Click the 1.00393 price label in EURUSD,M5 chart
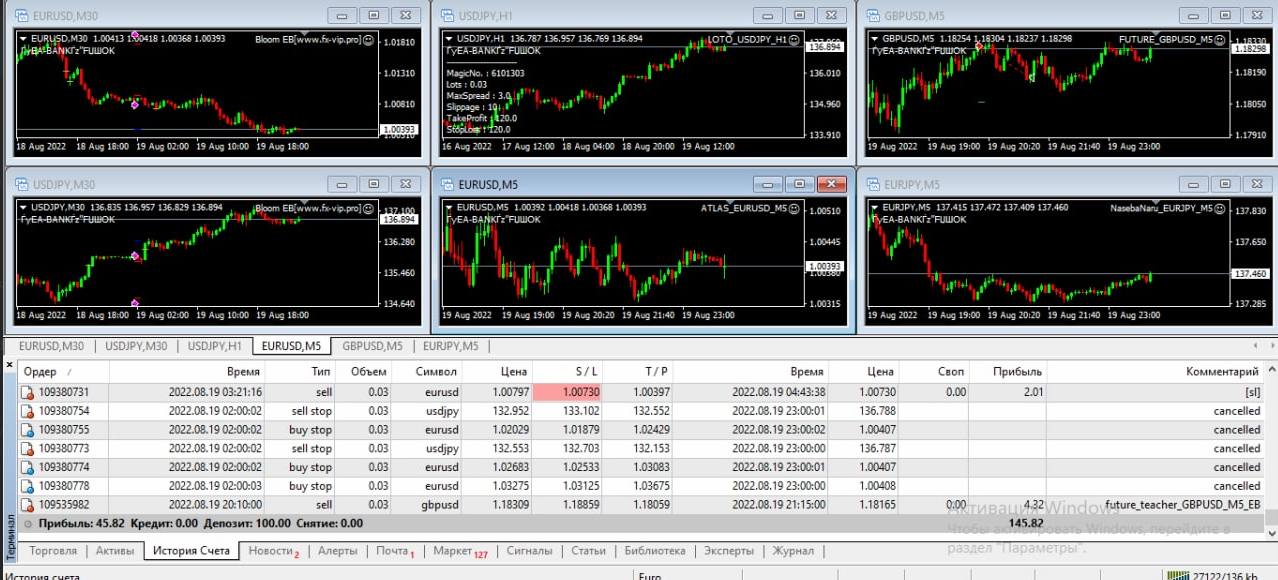The height and width of the screenshot is (580, 1278). point(826,266)
